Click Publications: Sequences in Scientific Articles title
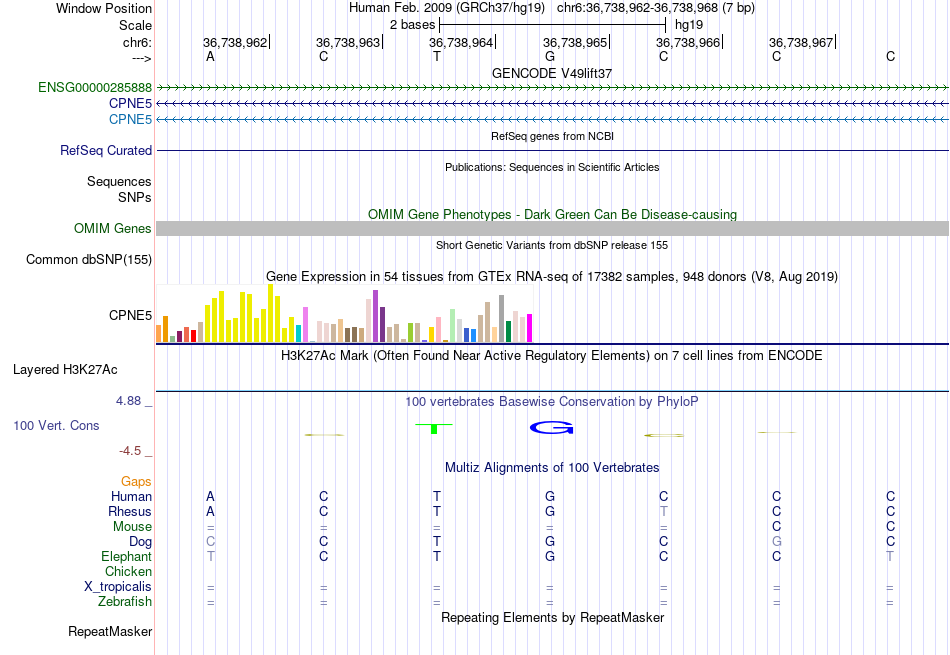 click(x=552, y=167)
